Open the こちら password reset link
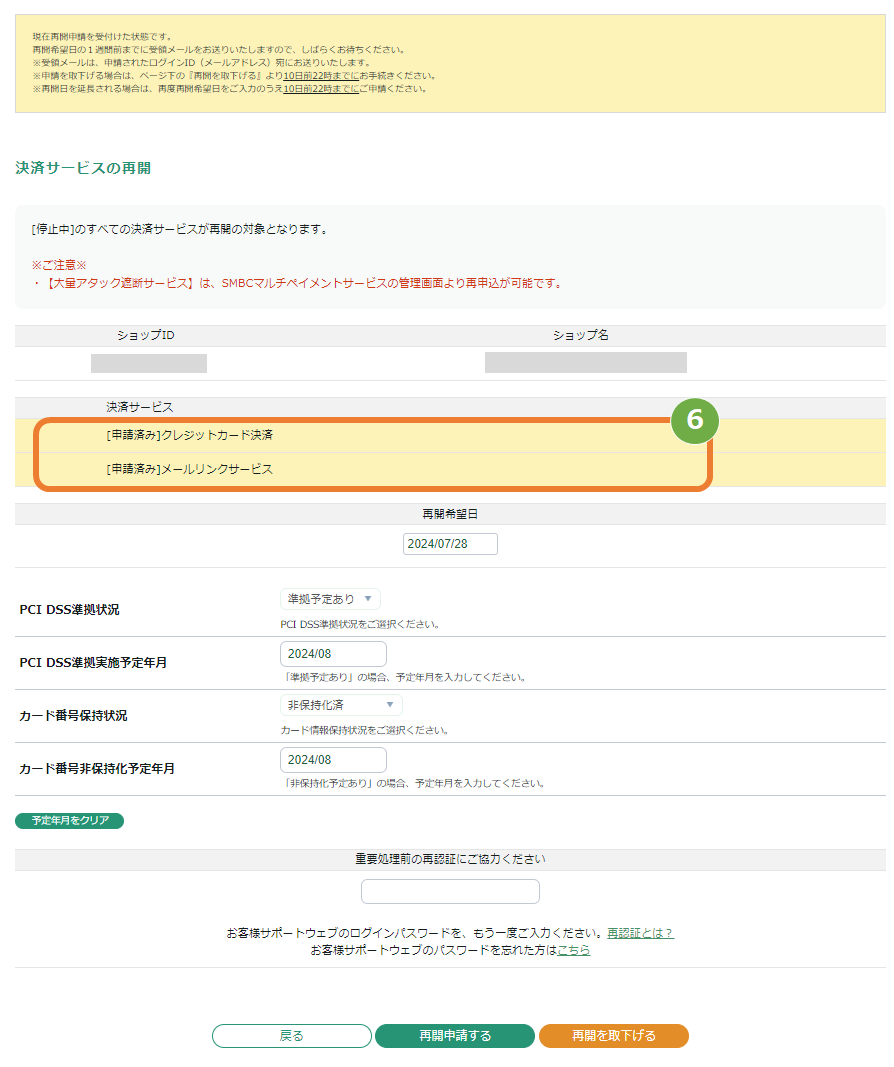 point(574,950)
